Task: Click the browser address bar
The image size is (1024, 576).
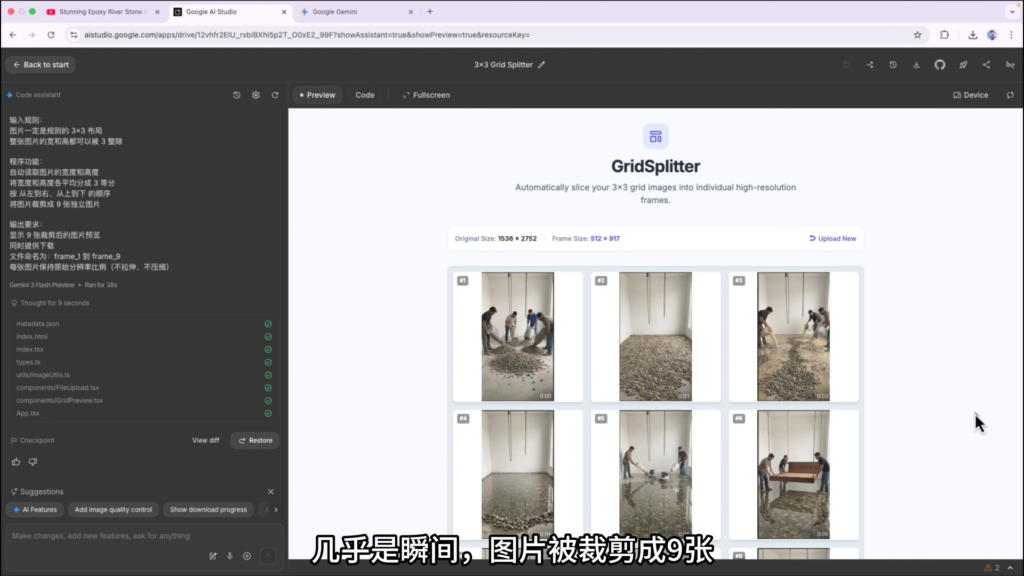Action: [x=490, y=35]
